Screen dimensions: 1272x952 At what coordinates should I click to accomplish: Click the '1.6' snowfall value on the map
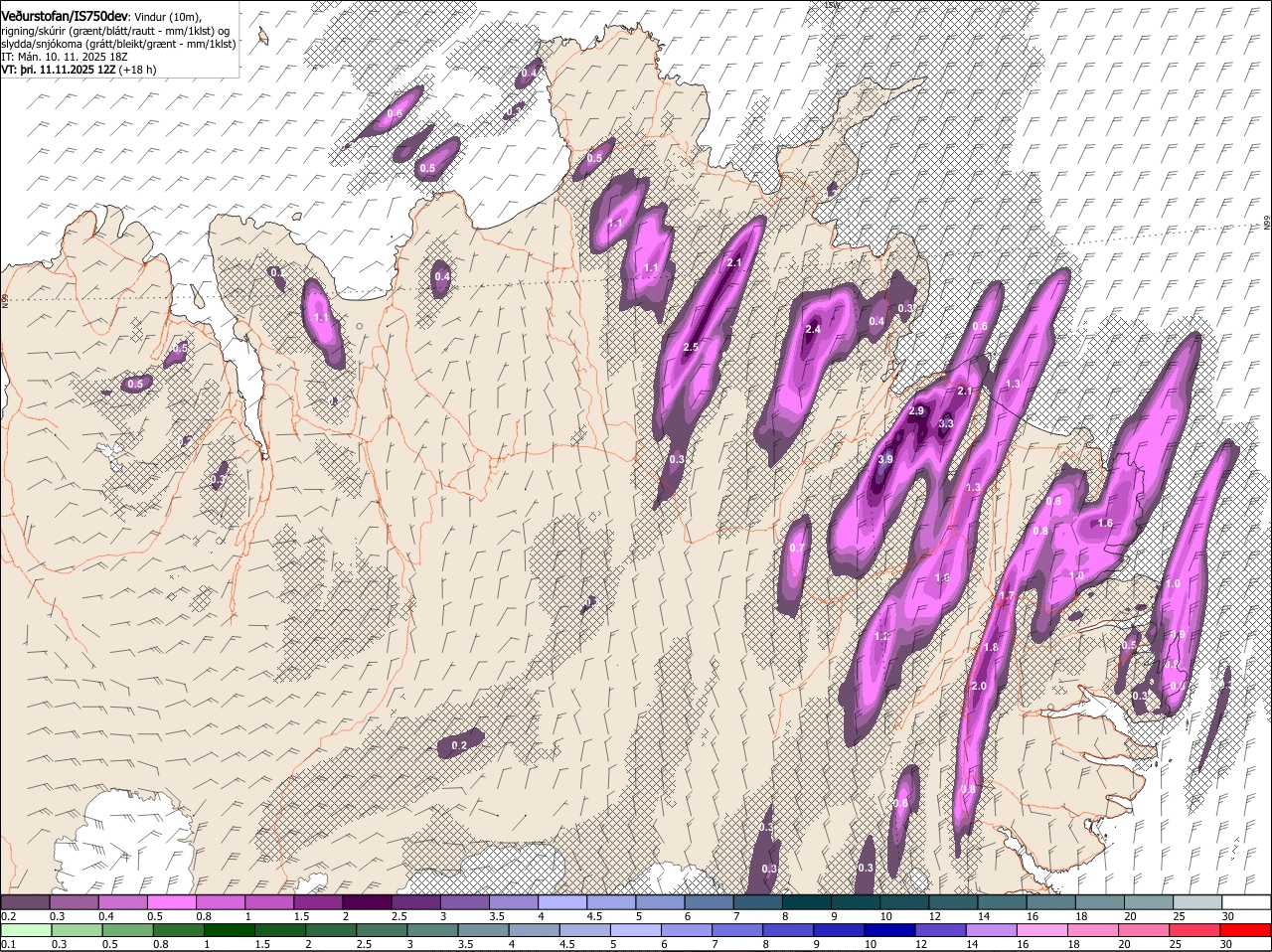(x=1105, y=524)
